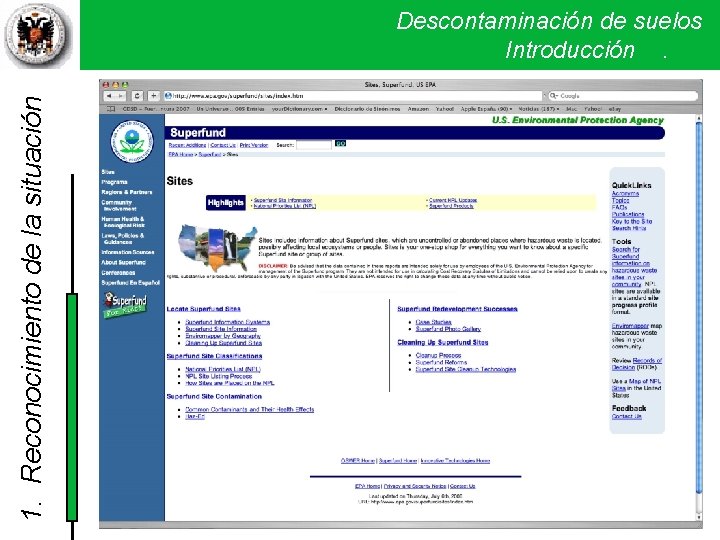Open Privacy and Security Notice footer link
The height and width of the screenshot is (540, 720).
pos(415,486)
